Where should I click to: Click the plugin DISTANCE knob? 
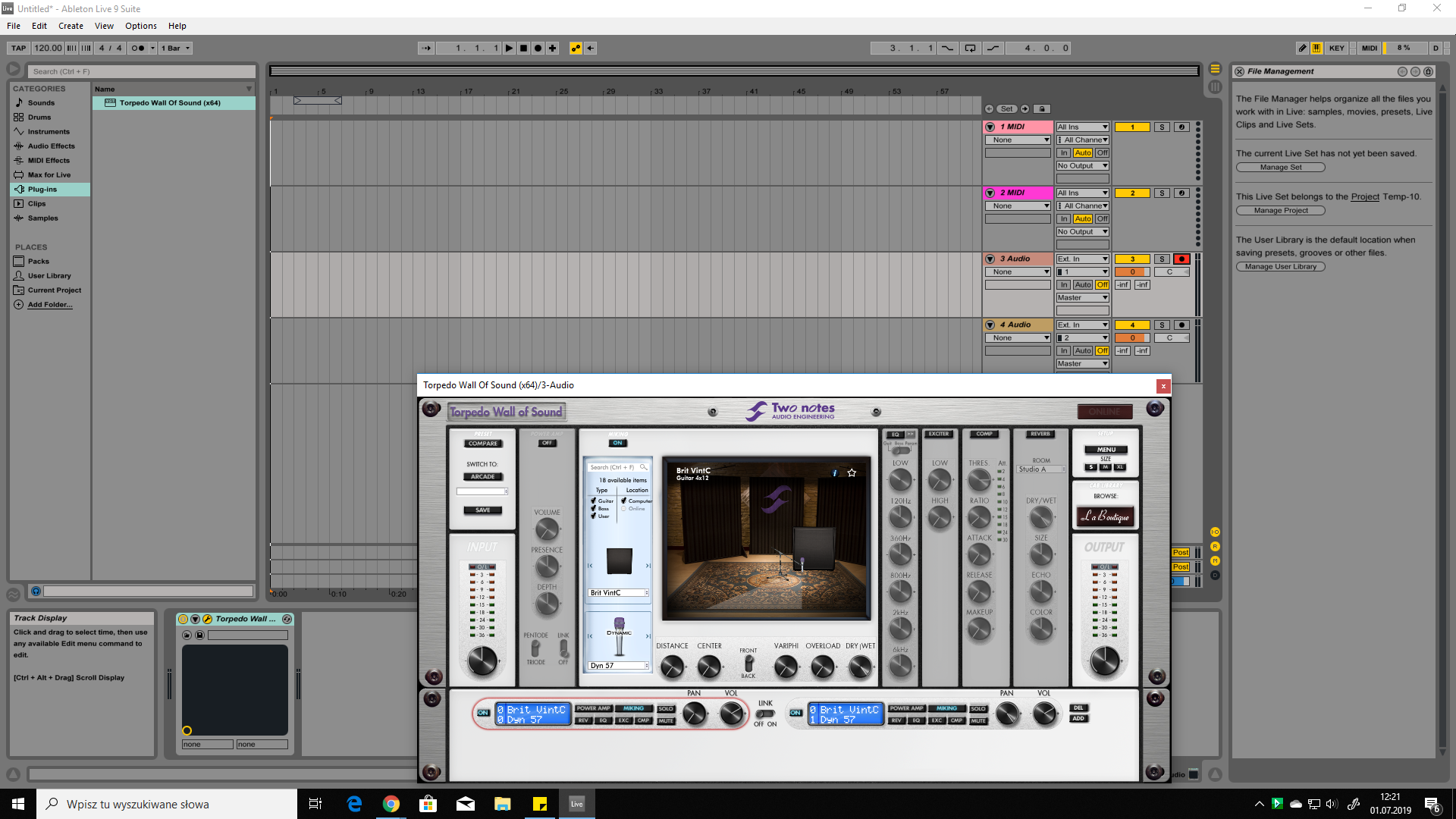click(672, 667)
